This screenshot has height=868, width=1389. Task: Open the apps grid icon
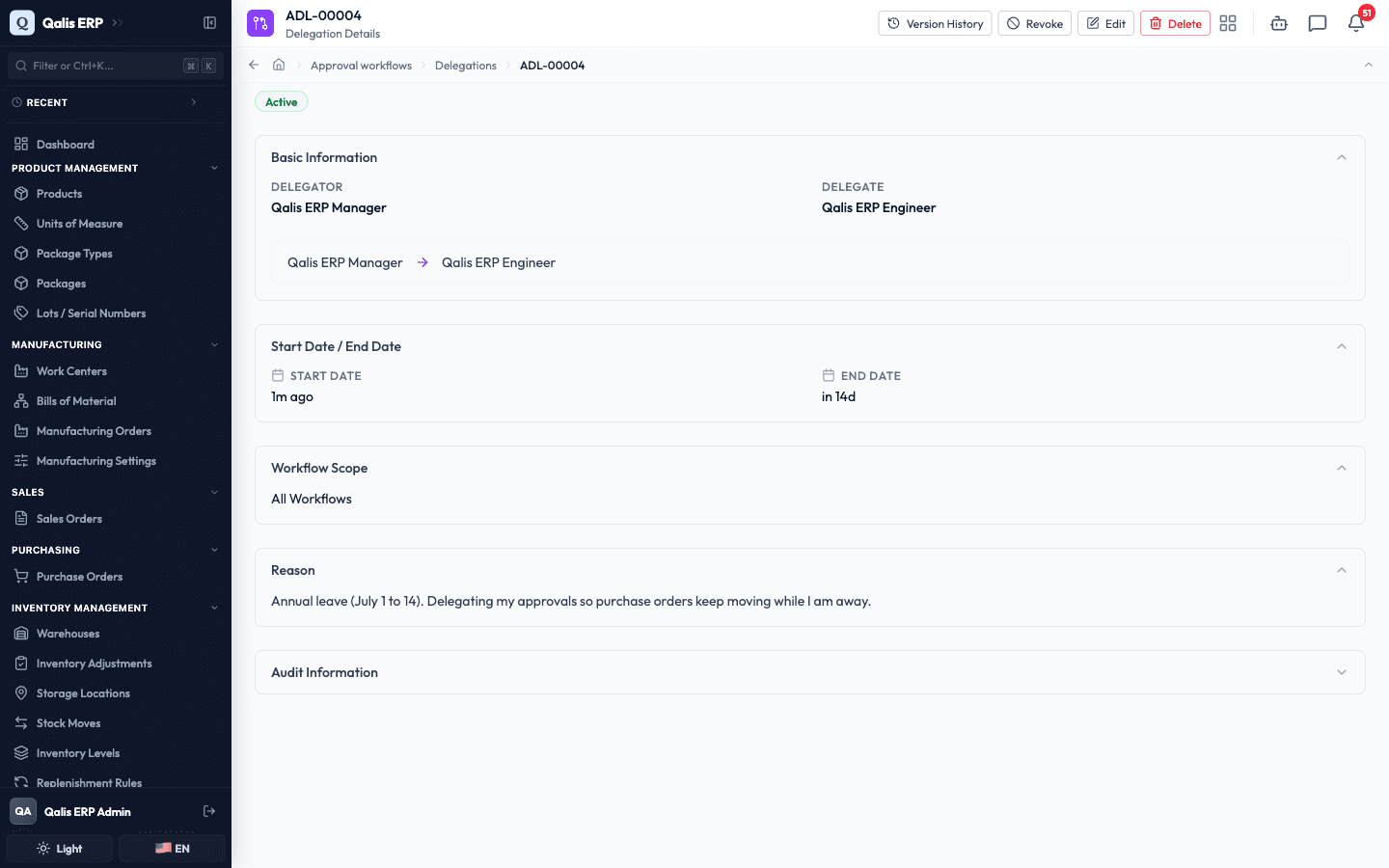click(1228, 23)
